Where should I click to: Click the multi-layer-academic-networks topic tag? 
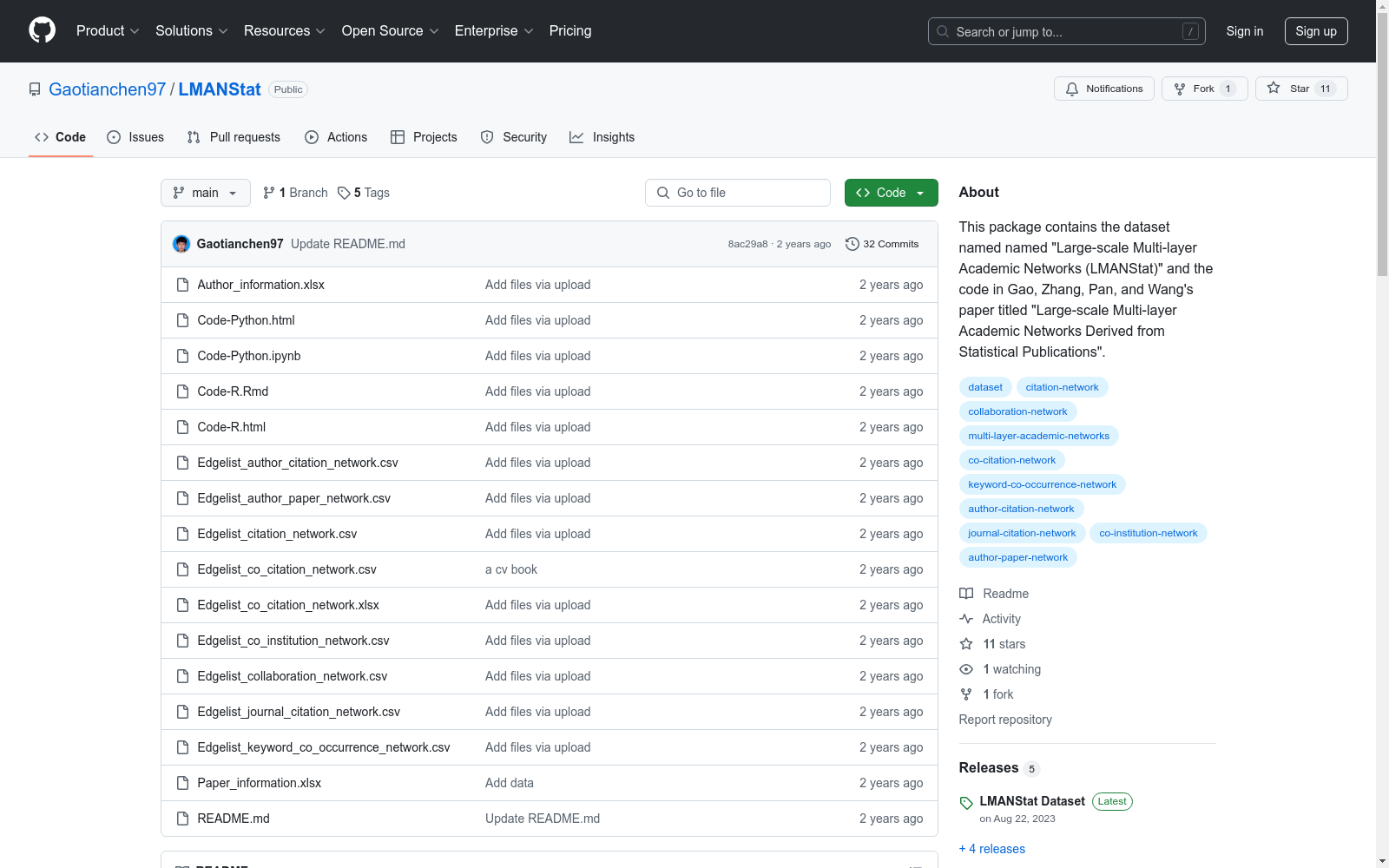1038,436
